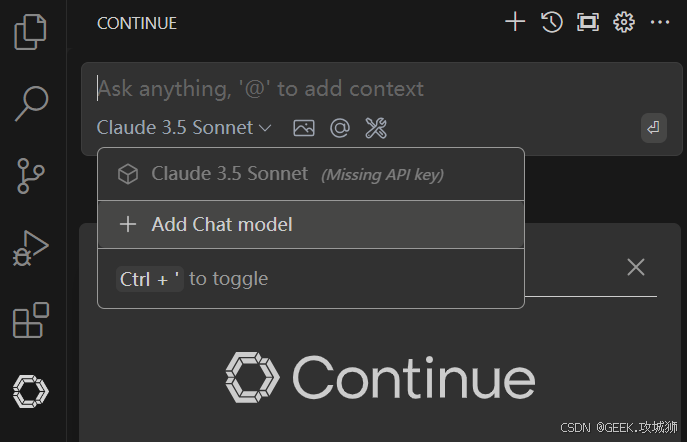The height and width of the screenshot is (442, 687).
Task: Open the Source Control view
Action: point(31,175)
